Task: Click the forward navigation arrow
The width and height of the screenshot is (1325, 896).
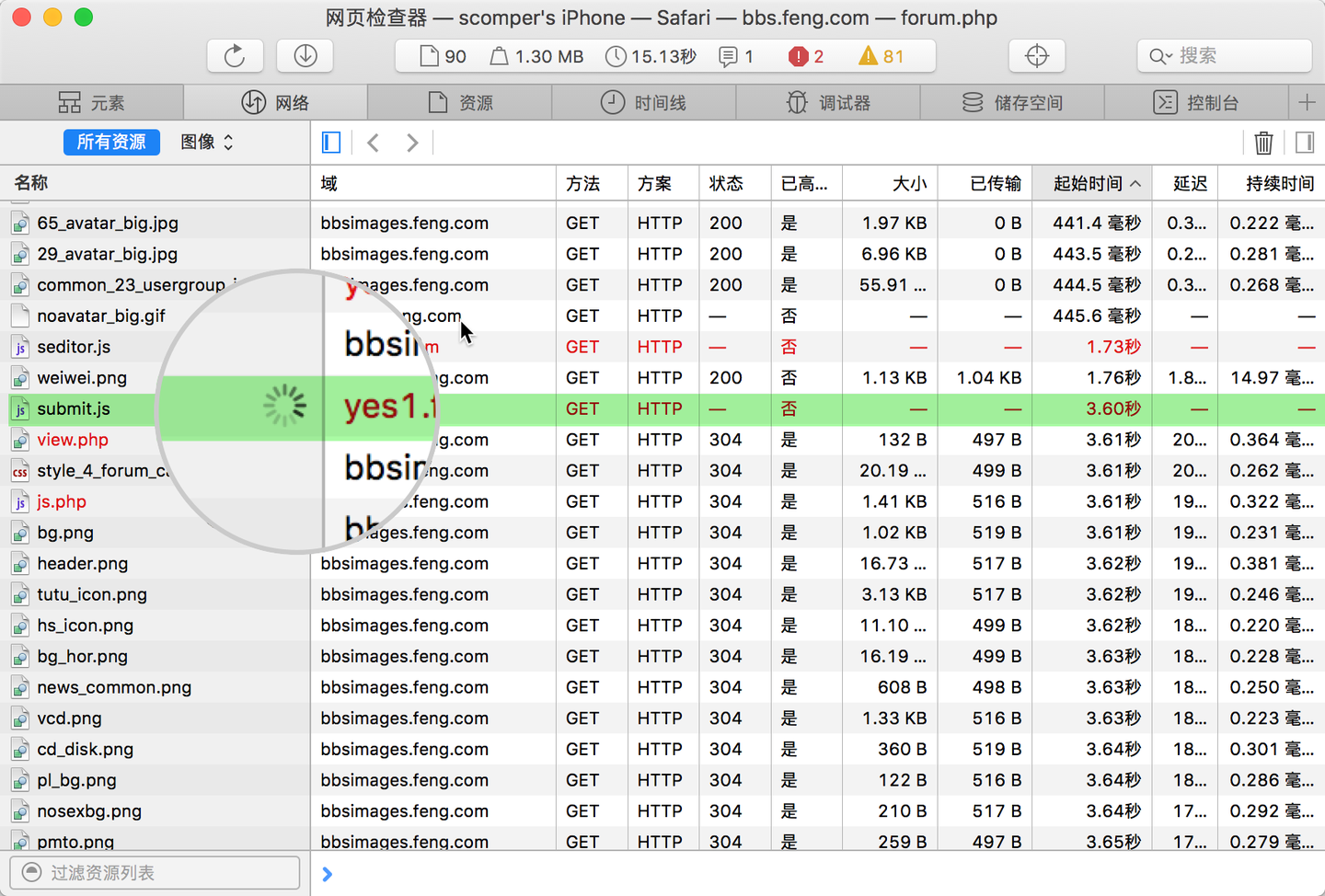Action: click(x=412, y=143)
